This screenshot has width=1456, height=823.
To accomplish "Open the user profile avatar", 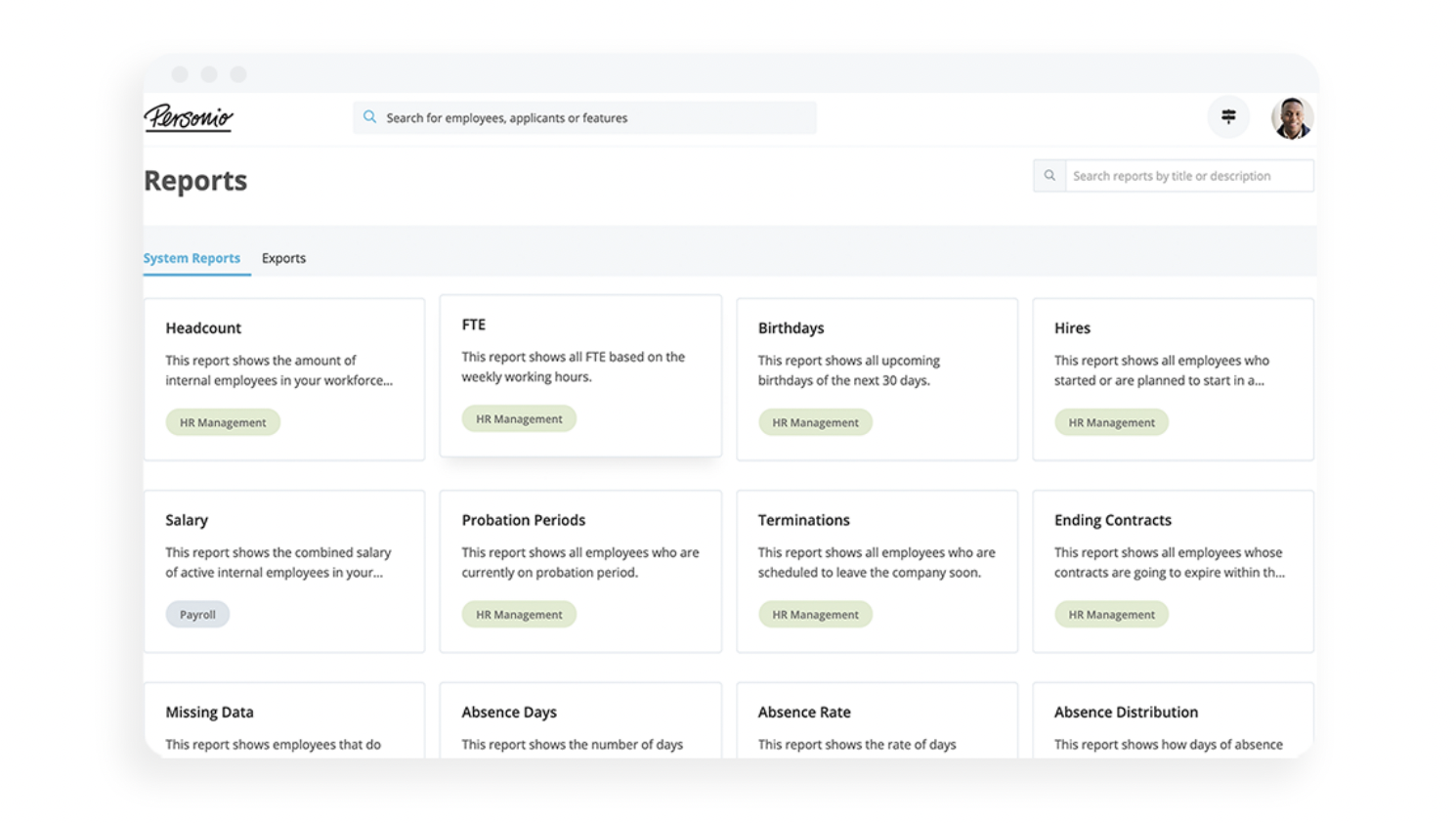I will click(1291, 118).
